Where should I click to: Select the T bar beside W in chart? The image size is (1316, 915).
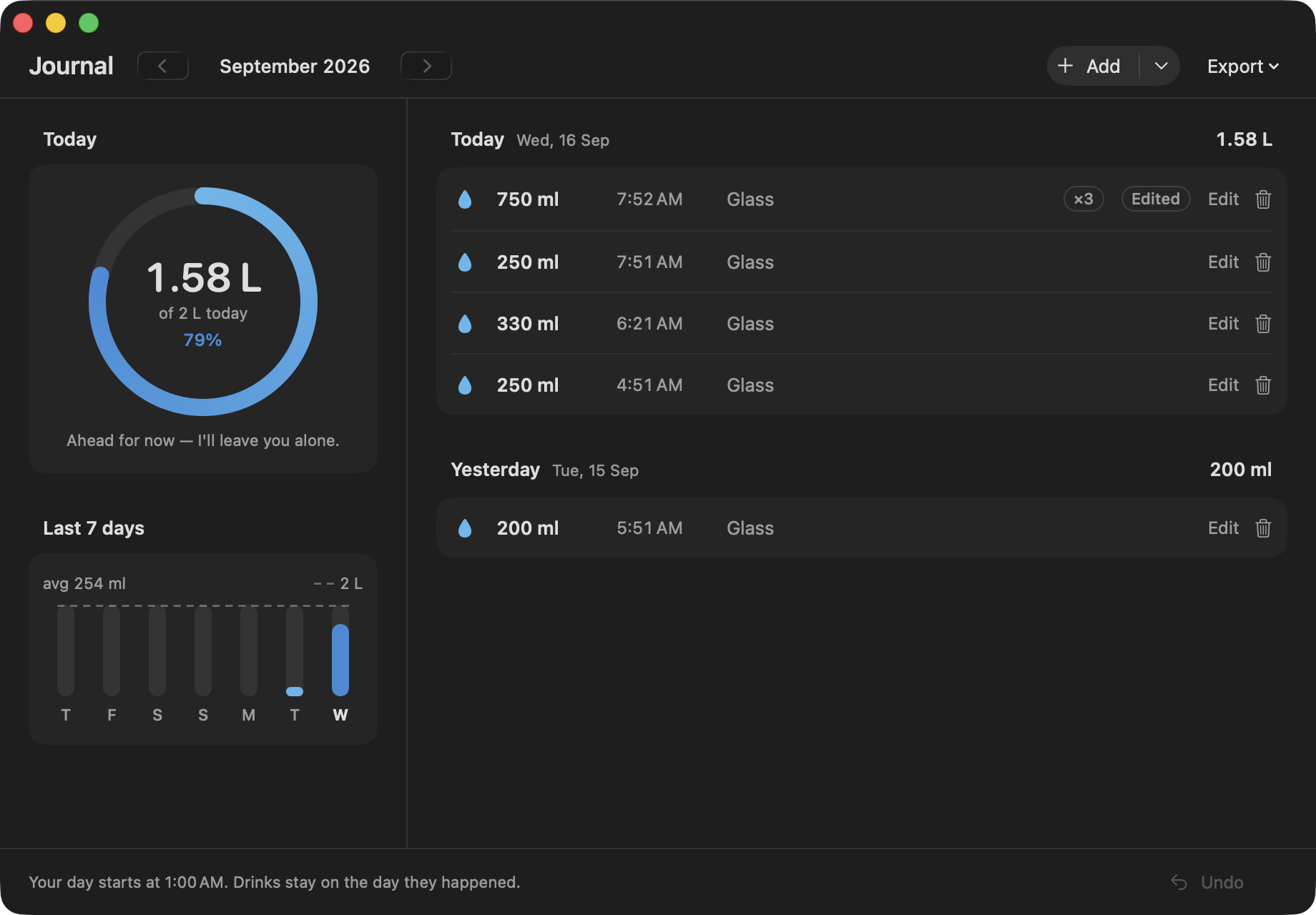pos(295,651)
